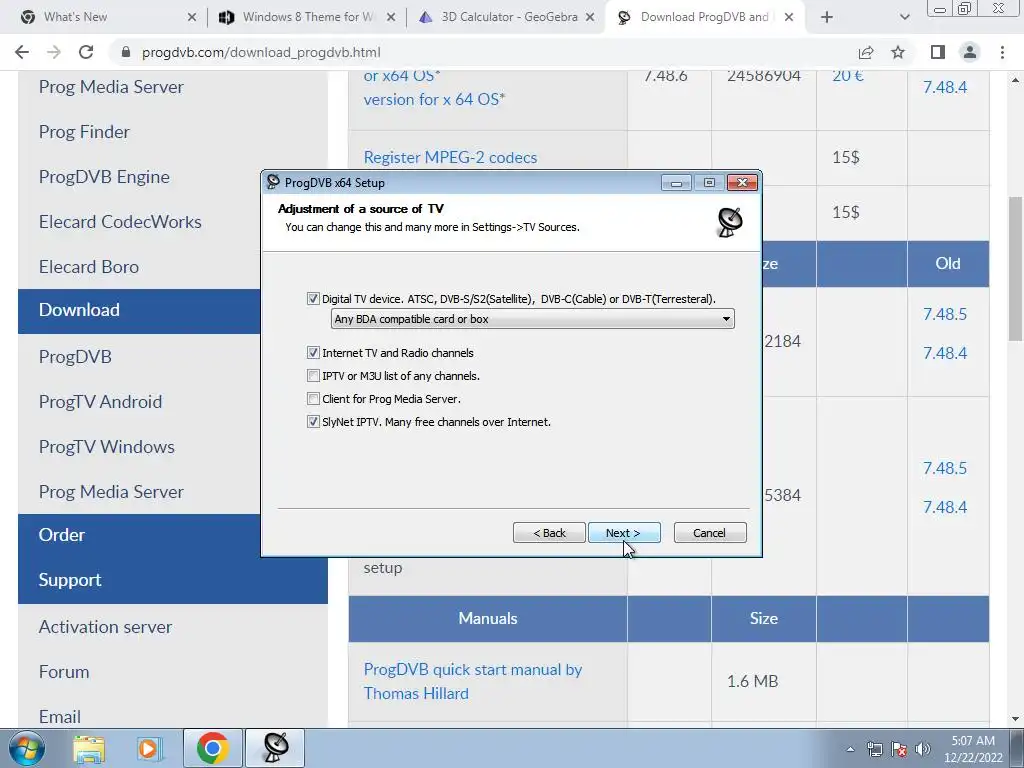
Task: Open the tab search chevron
Action: pyautogui.click(x=904, y=18)
